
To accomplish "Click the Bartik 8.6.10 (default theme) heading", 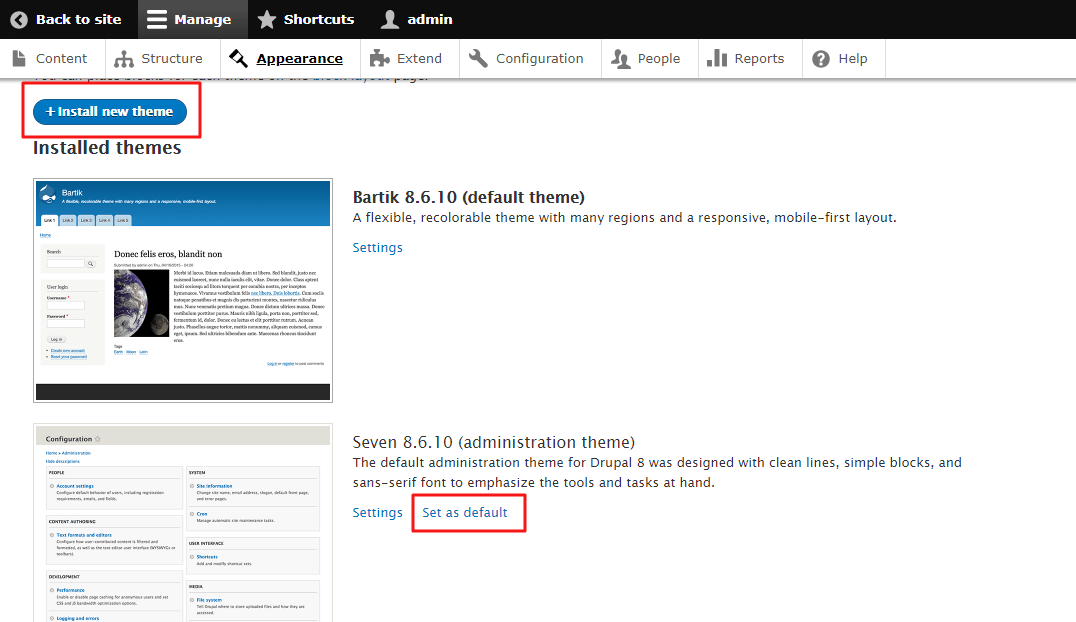I will (469, 197).
